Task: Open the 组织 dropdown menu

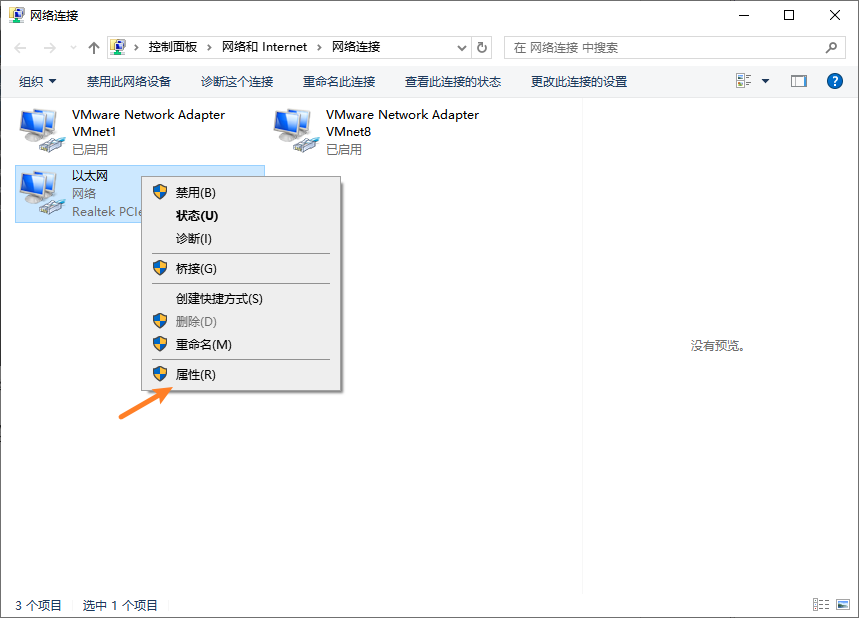Action: (x=38, y=81)
